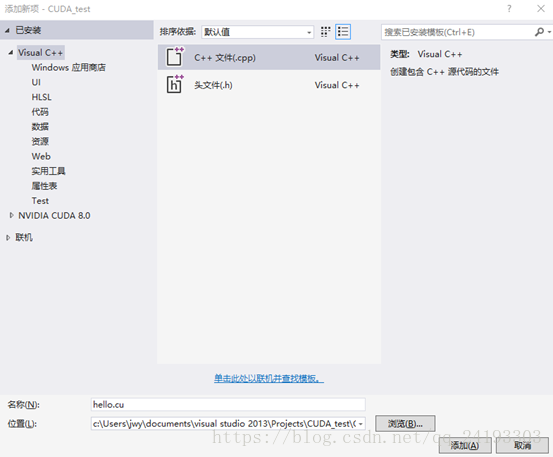Click the 头文件(.h) template name
Screen dimensions: 553x457
pos(213,85)
